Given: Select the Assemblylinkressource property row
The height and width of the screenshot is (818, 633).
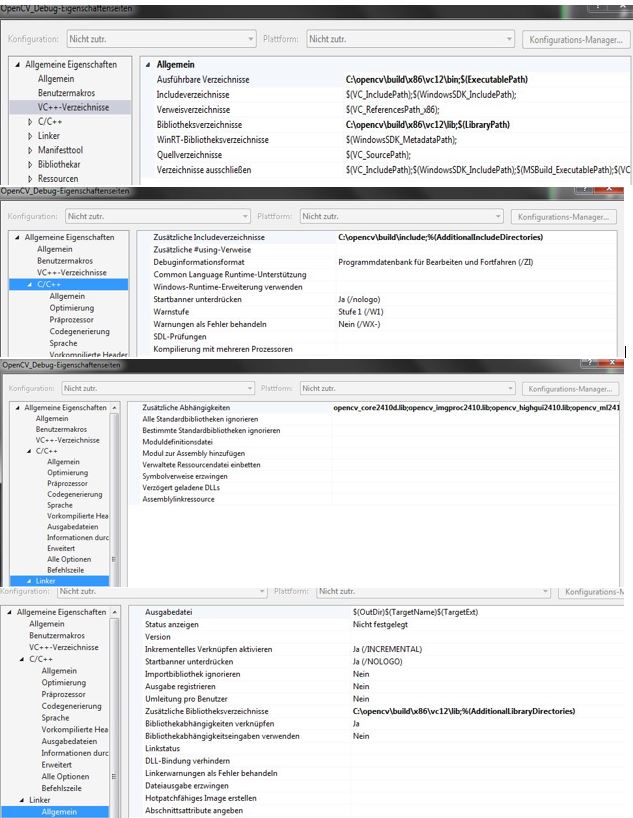Looking at the screenshot, I should [374, 499].
